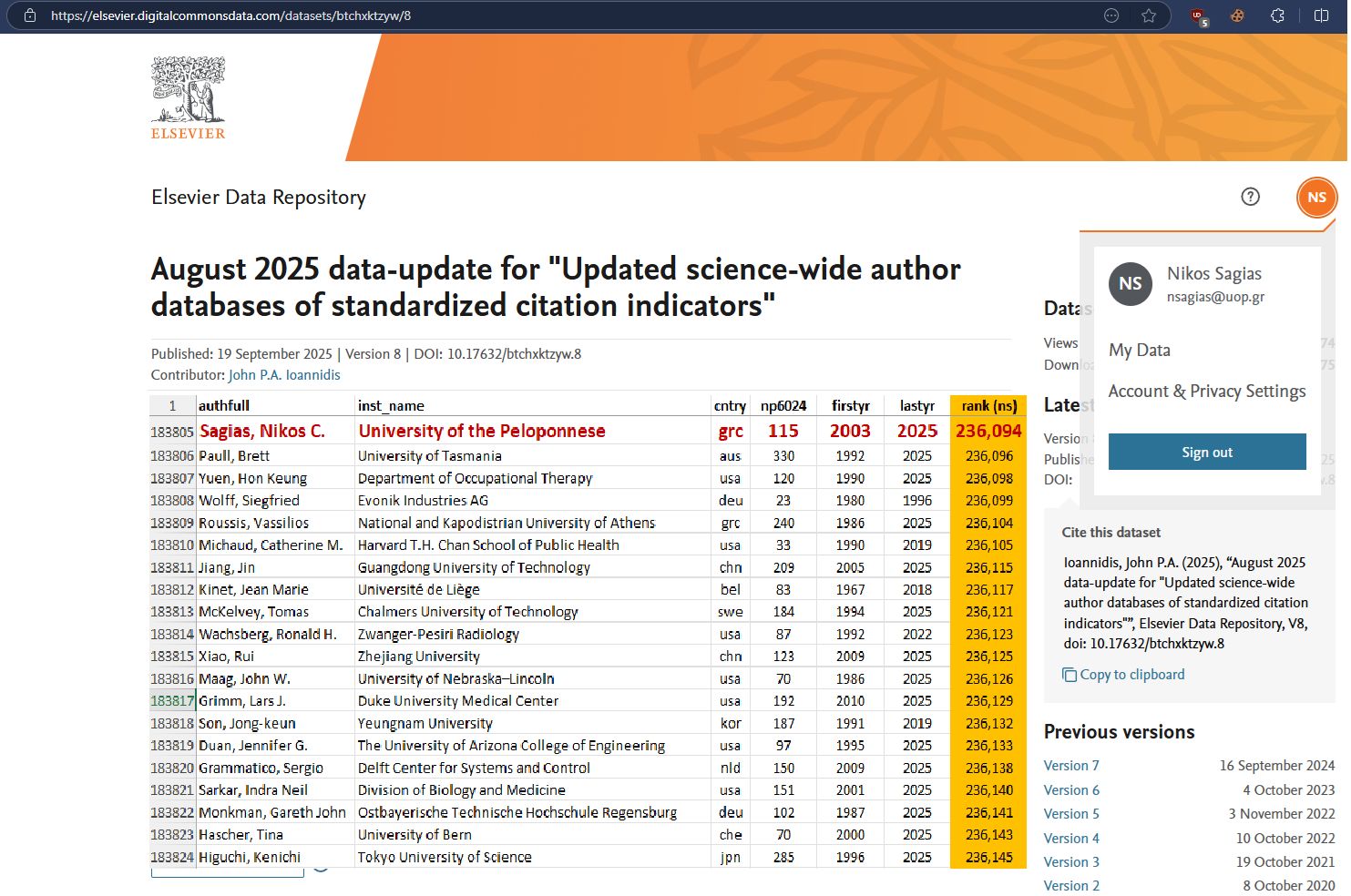Open the browser extensions puzzle icon
This screenshot has height=896, width=1351.
1277,15
